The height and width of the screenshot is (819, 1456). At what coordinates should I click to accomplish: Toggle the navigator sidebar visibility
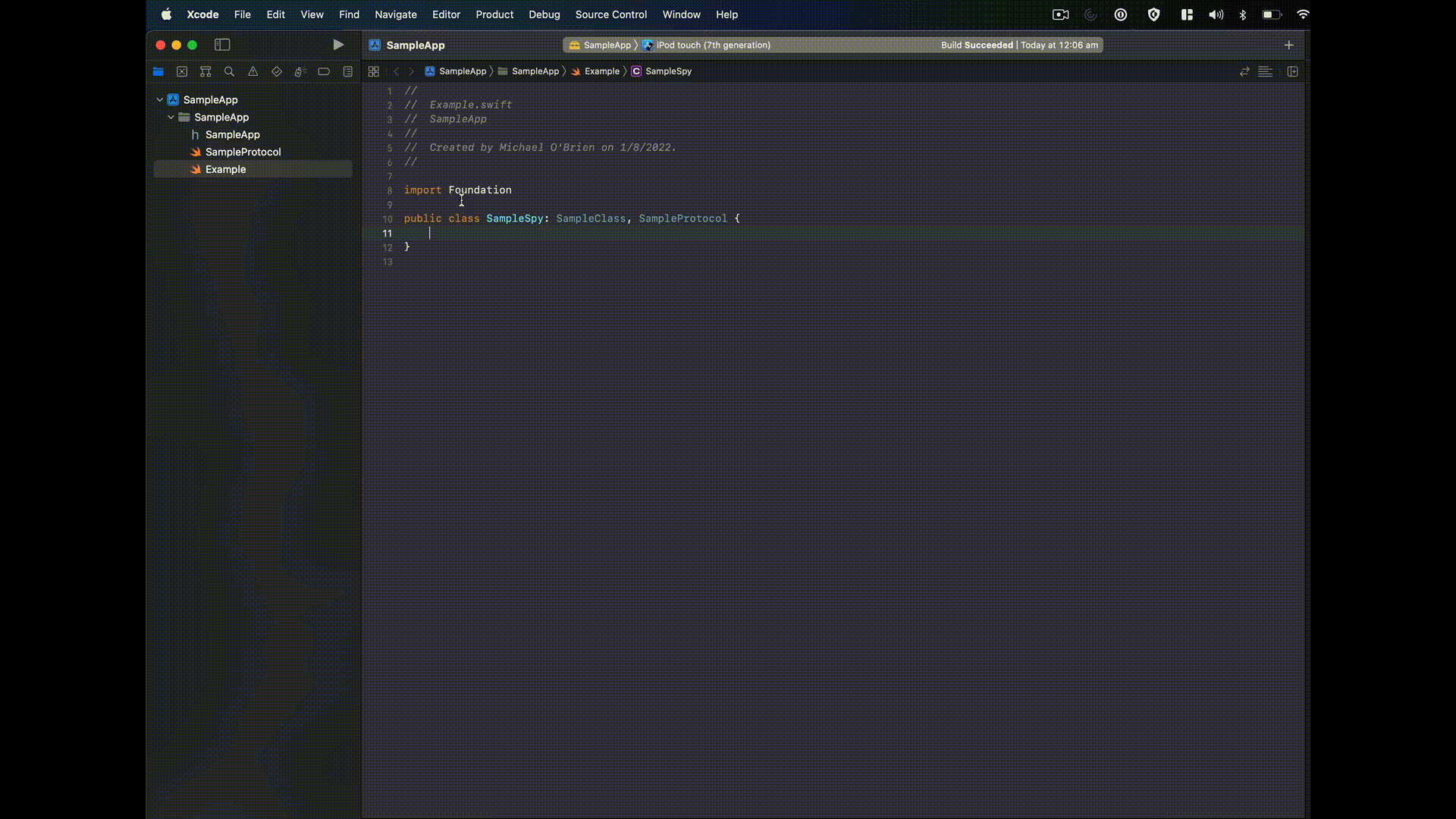(222, 45)
